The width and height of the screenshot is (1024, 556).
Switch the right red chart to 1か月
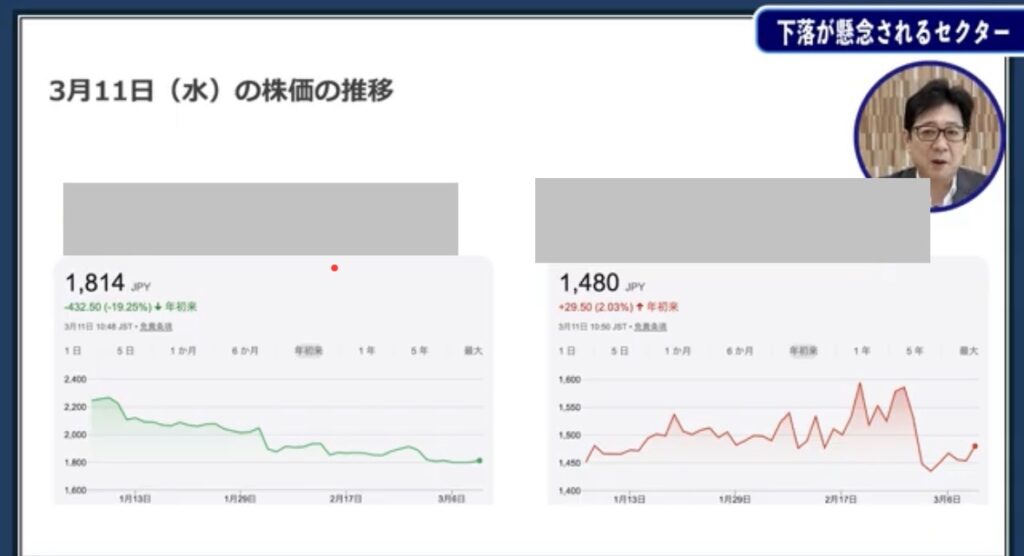coord(678,351)
